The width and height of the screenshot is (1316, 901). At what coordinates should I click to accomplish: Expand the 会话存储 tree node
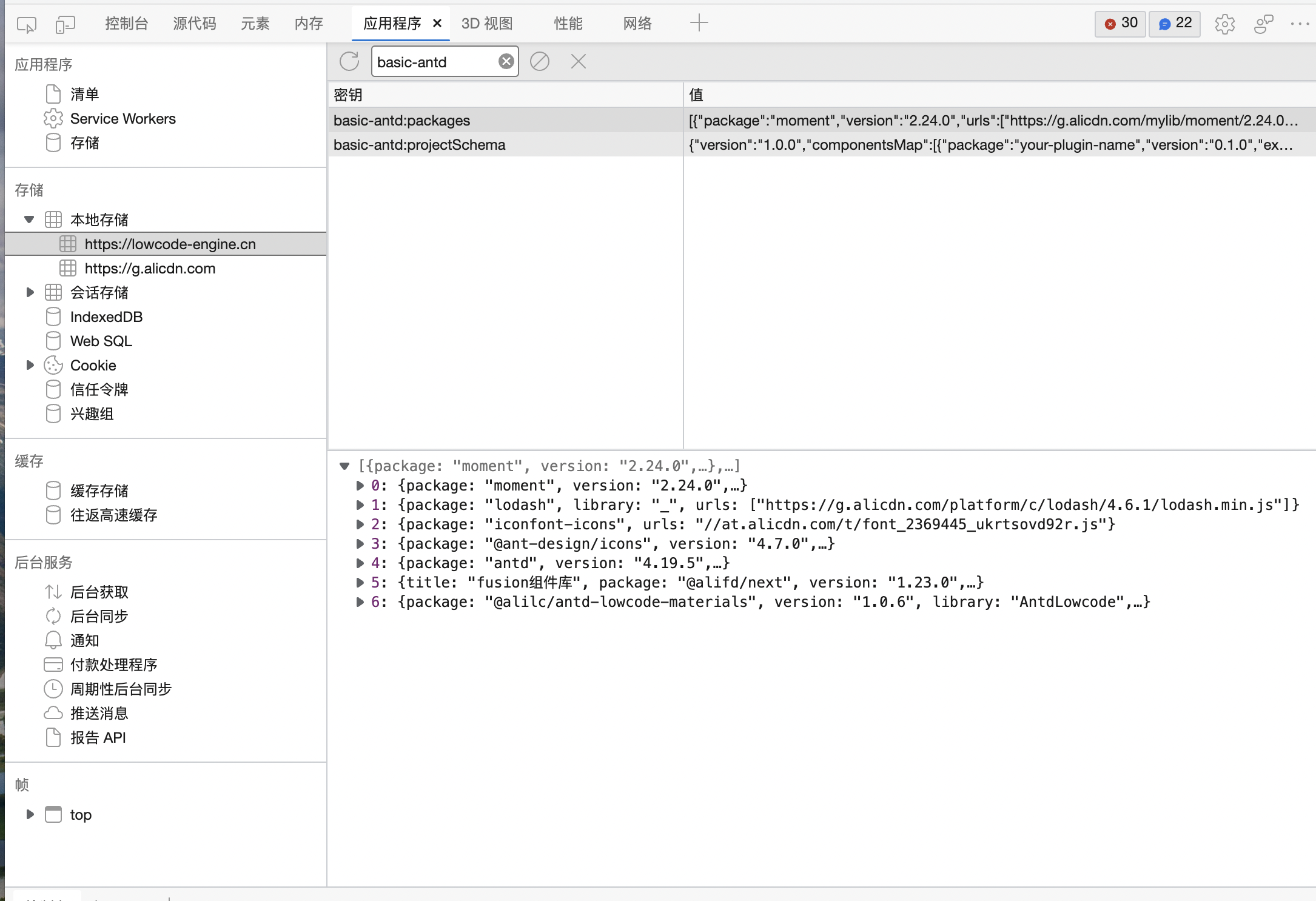(x=29, y=292)
